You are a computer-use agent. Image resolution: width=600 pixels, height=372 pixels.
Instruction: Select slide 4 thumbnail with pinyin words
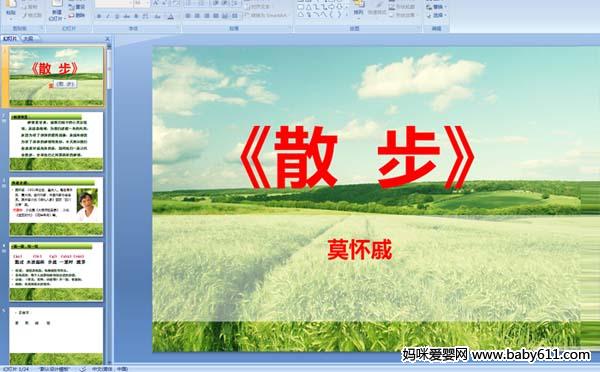56,271
